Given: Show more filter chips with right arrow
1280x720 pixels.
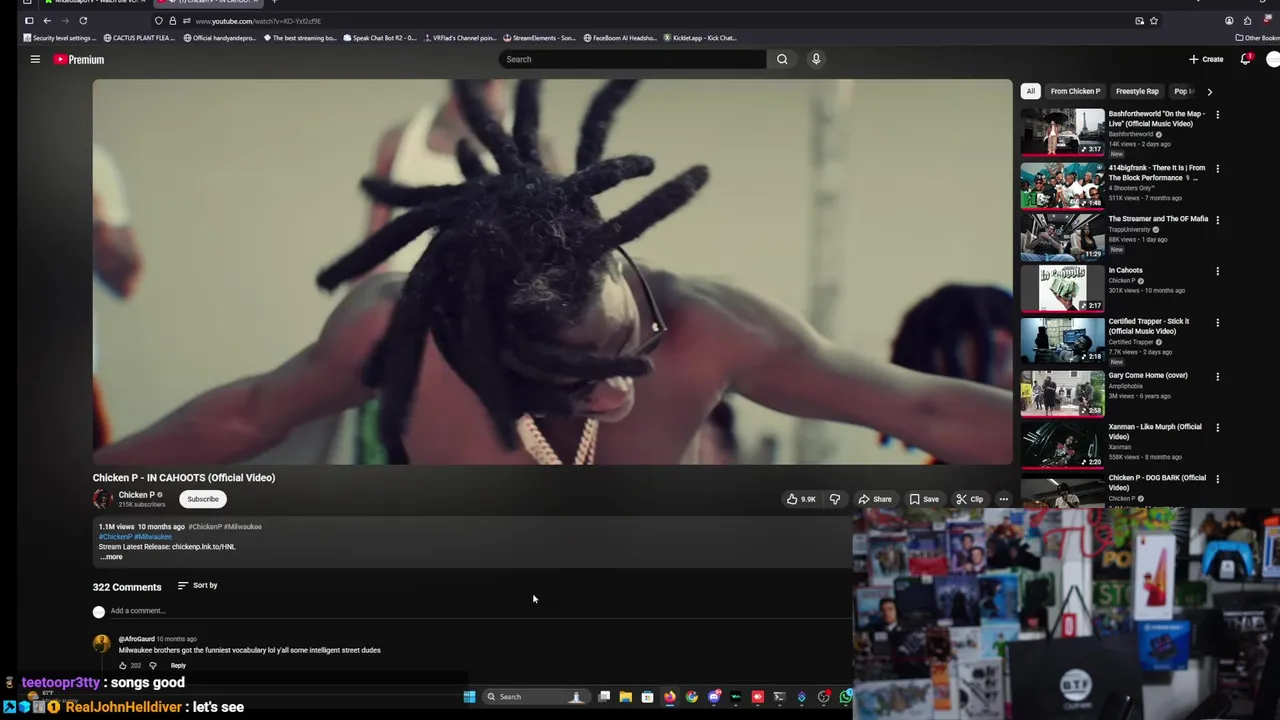Looking at the screenshot, I should pyautogui.click(x=1209, y=91).
